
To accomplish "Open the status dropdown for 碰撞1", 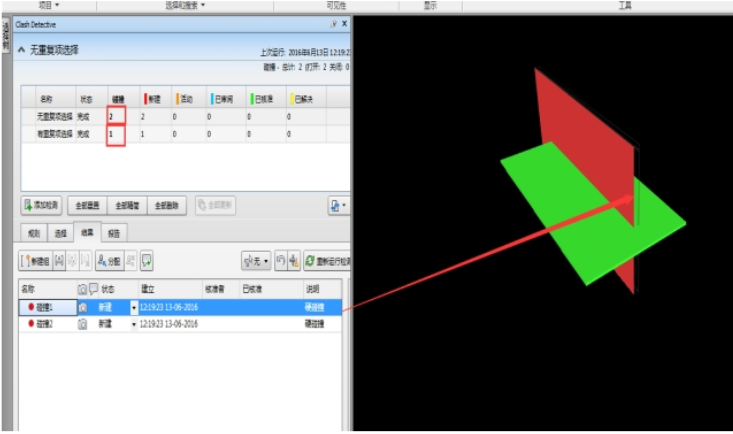I will [134, 307].
